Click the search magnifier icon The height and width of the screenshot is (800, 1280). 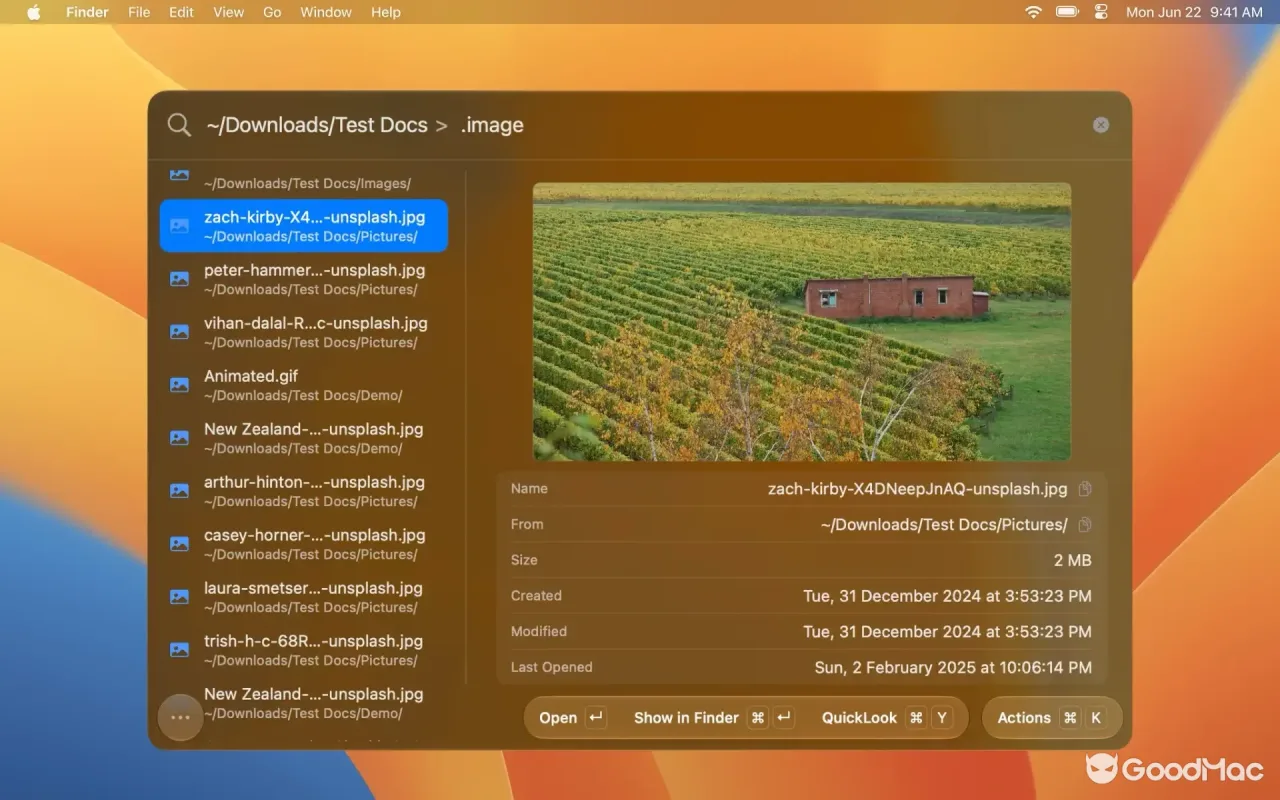point(179,125)
